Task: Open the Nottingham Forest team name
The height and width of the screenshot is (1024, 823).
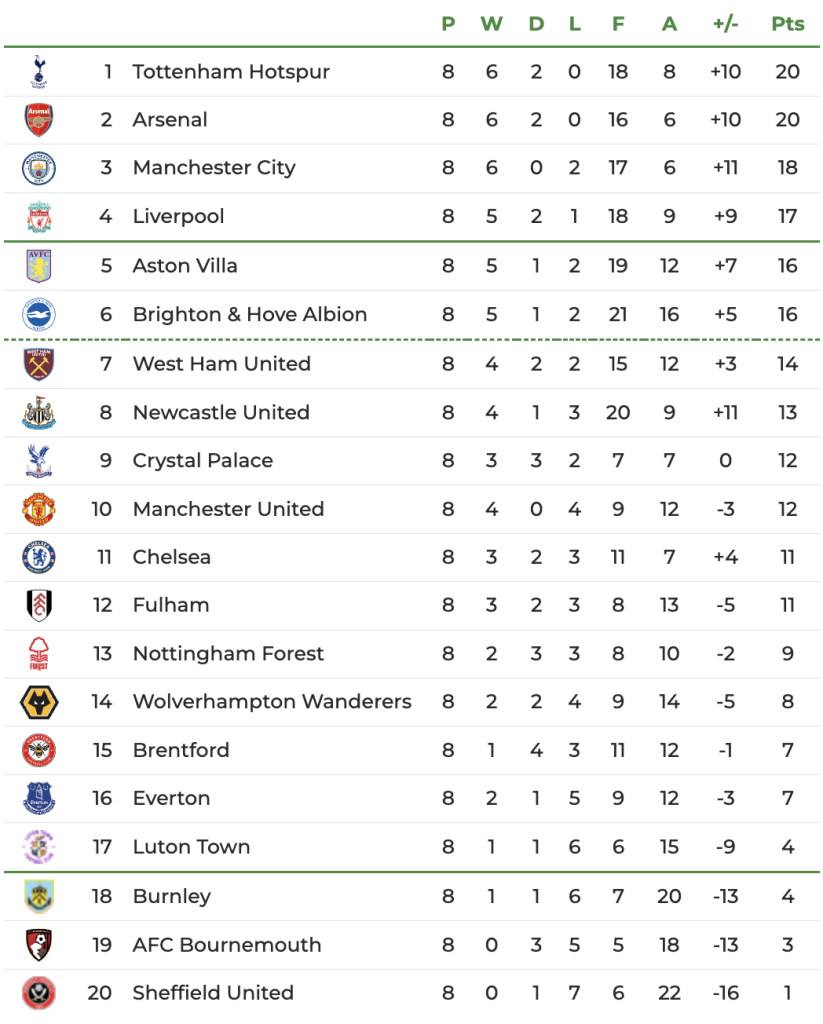Action: pos(228,654)
